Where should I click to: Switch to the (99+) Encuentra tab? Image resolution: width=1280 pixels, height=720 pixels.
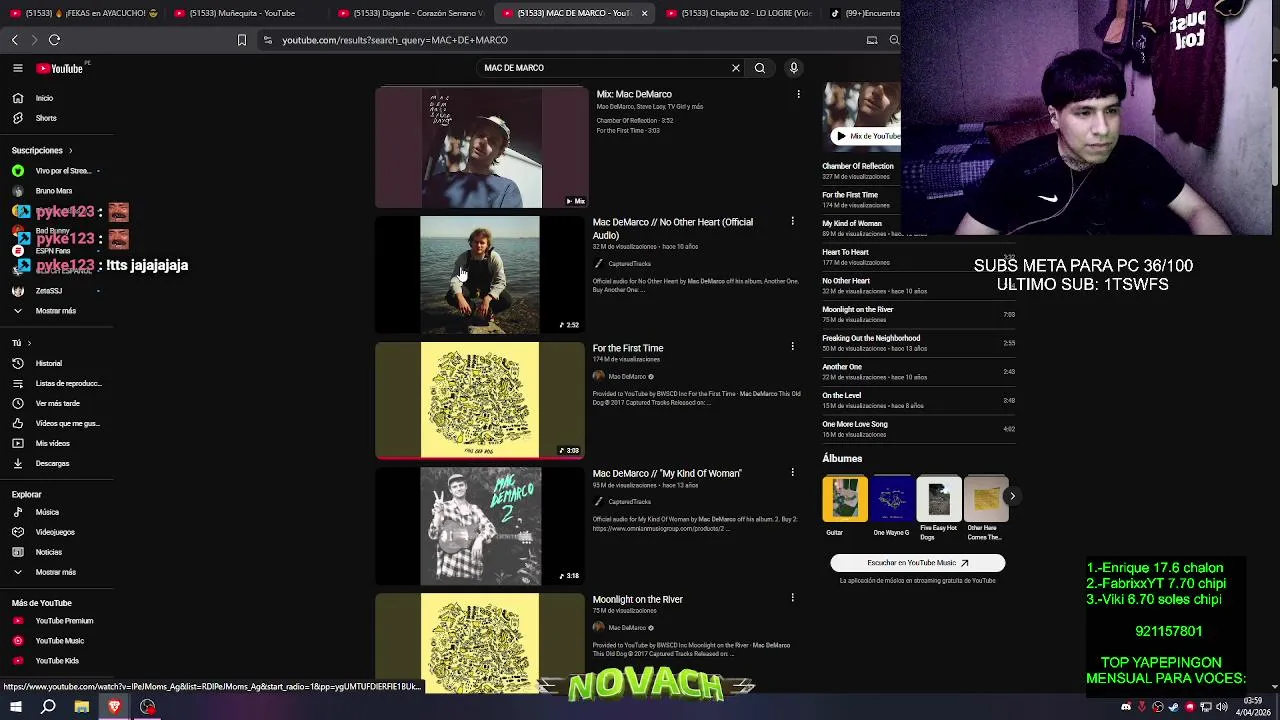pos(862,13)
